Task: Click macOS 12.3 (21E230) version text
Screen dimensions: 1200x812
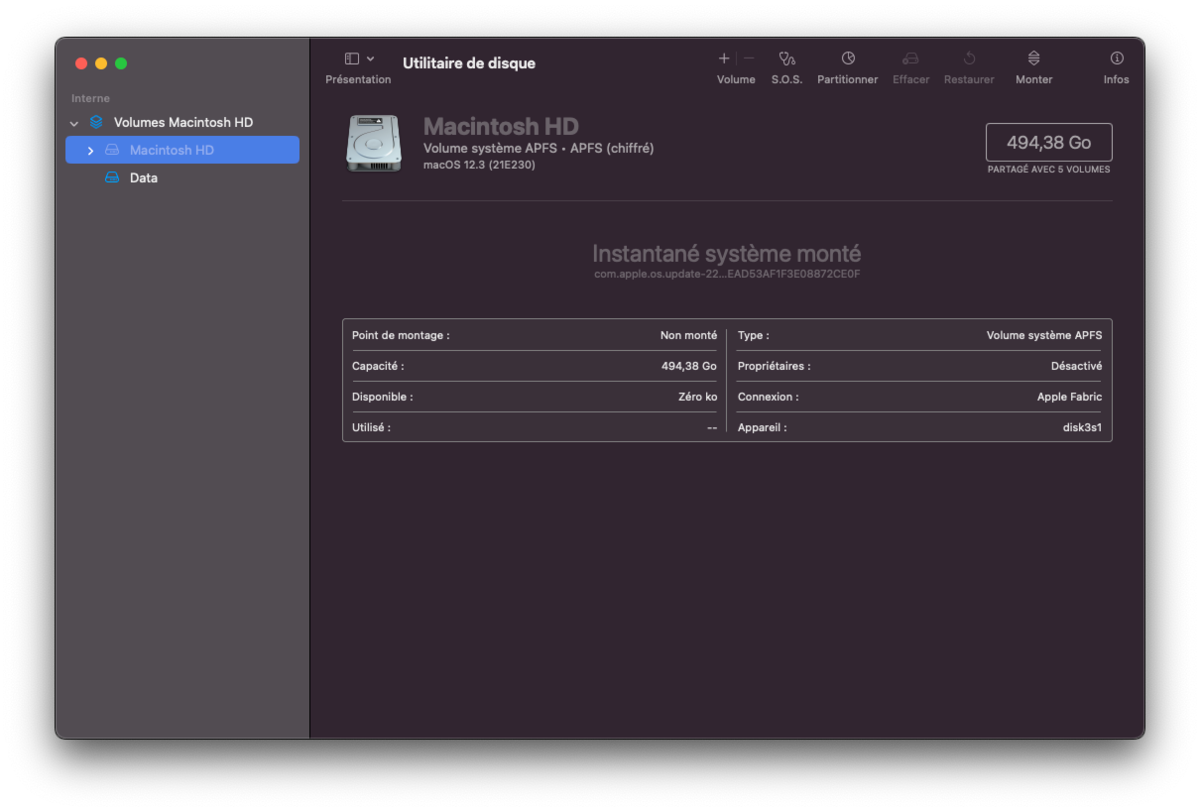Action: pyautogui.click(x=479, y=165)
